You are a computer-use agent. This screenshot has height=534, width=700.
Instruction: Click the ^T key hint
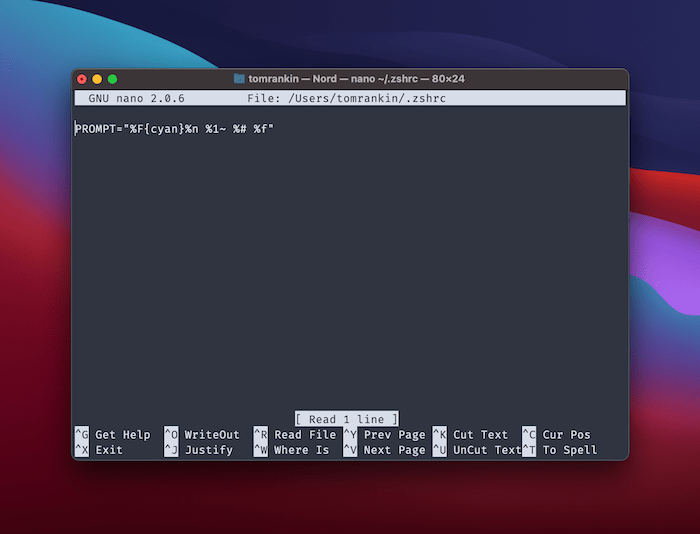[529, 450]
